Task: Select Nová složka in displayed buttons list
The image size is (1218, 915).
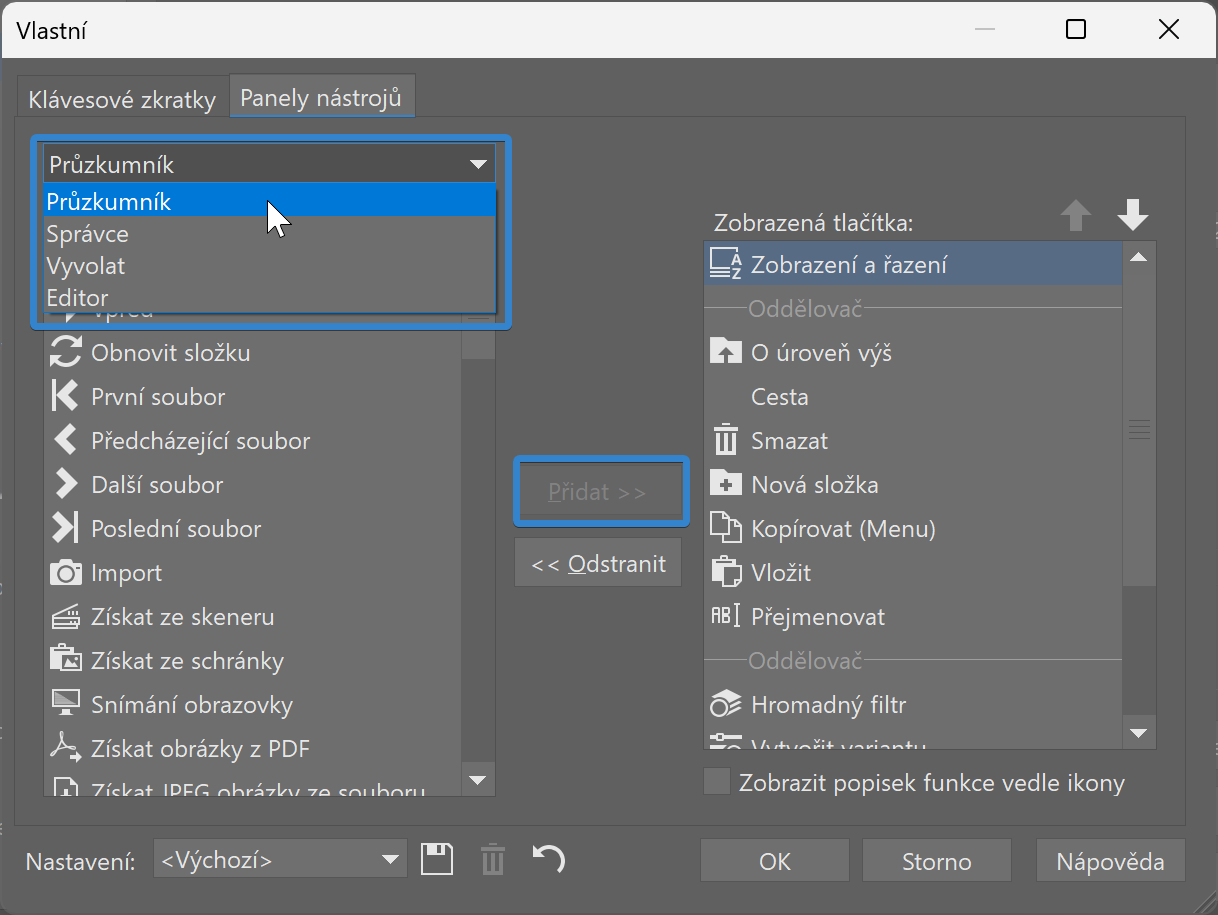Action: [x=814, y=485]
